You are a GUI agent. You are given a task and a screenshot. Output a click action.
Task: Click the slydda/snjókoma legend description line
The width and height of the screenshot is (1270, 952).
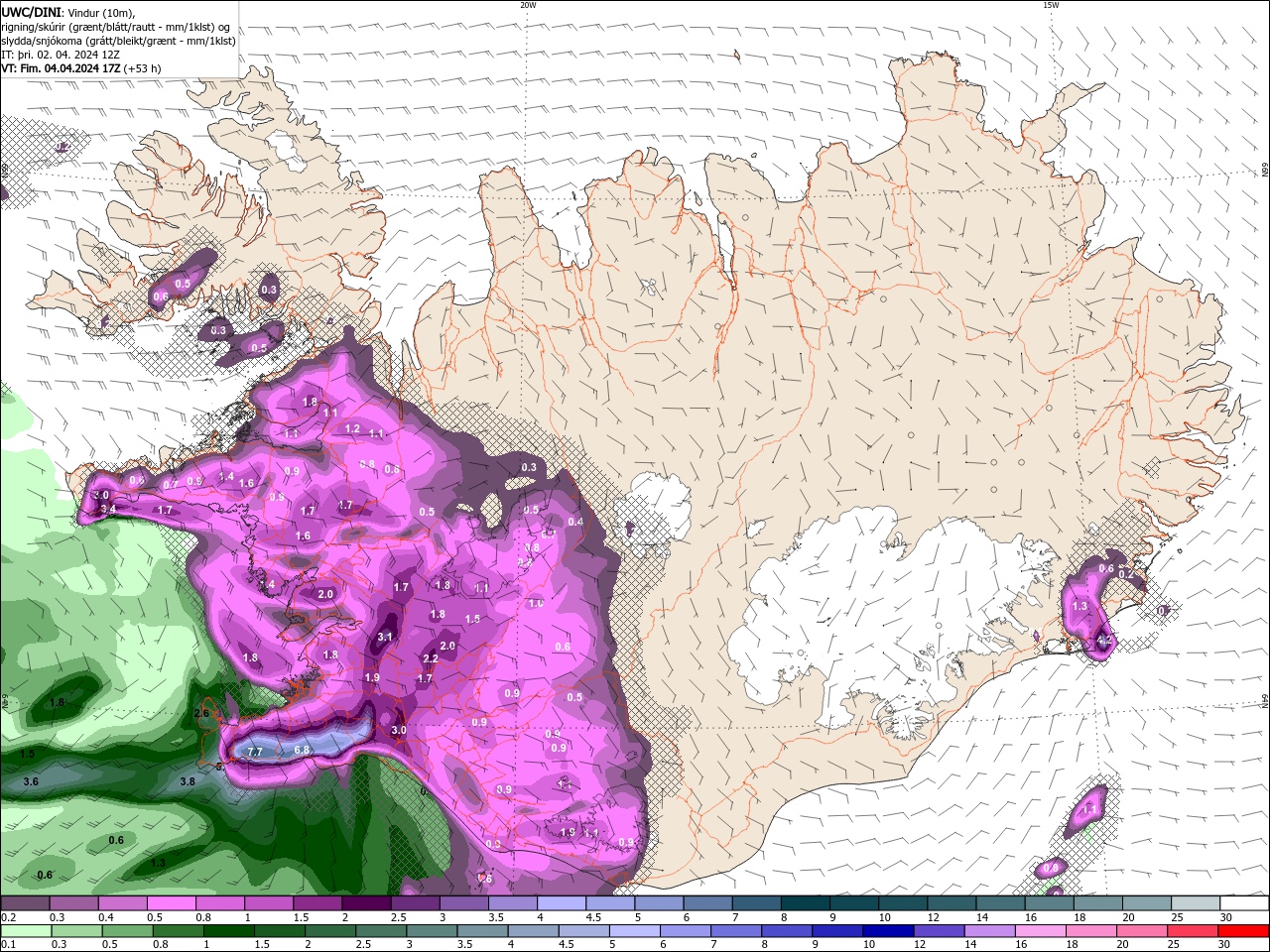click(x=118, y=41)
